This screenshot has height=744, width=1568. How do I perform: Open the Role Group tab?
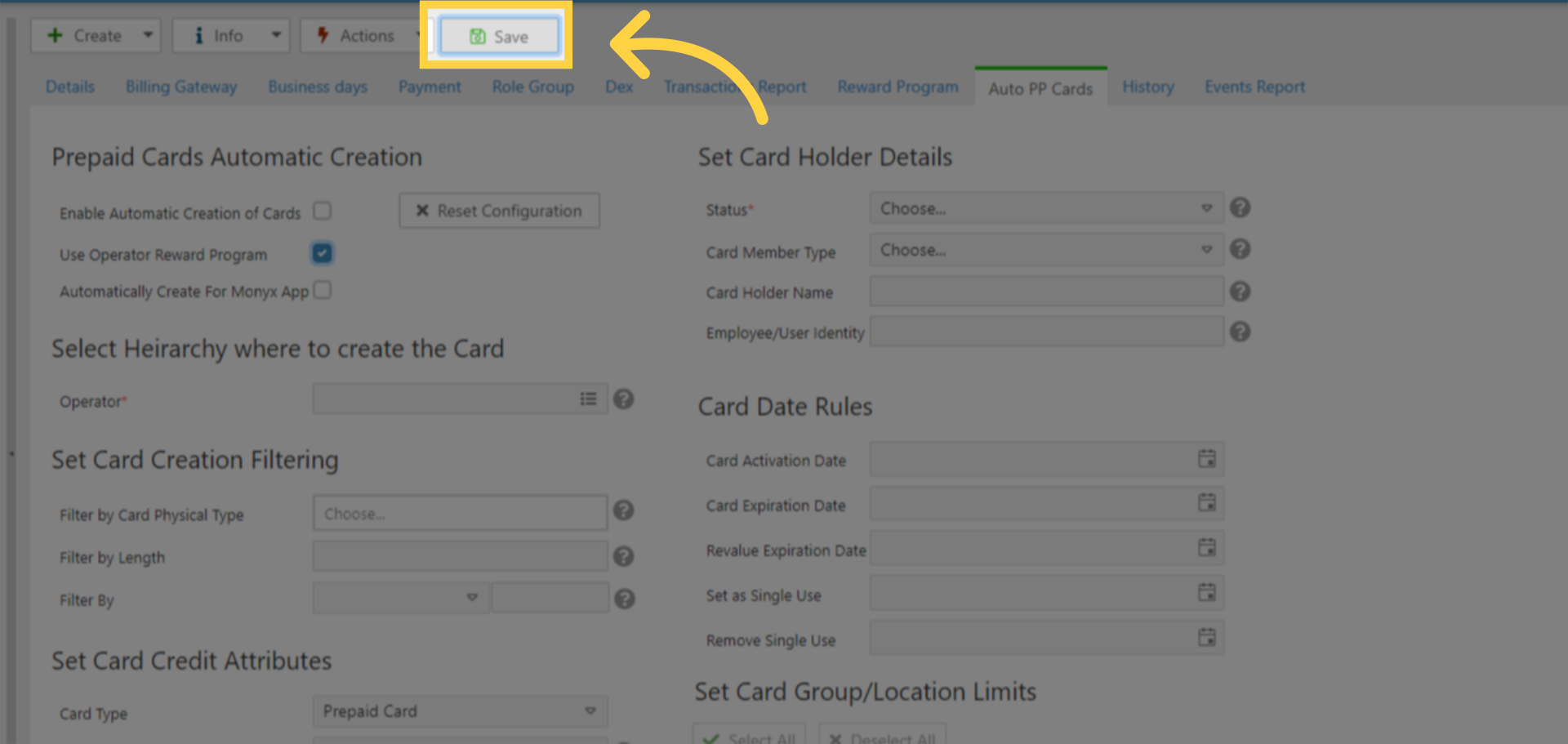533,87
